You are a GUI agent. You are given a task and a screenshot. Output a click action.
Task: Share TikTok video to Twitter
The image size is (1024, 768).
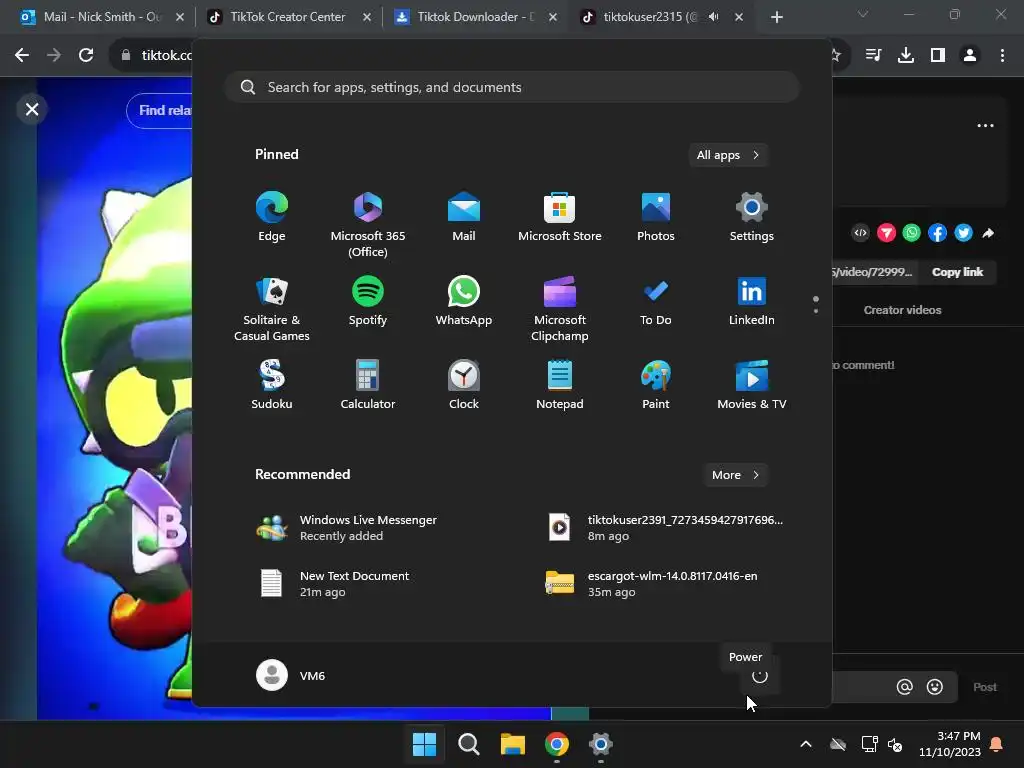[x=963, y=232]
